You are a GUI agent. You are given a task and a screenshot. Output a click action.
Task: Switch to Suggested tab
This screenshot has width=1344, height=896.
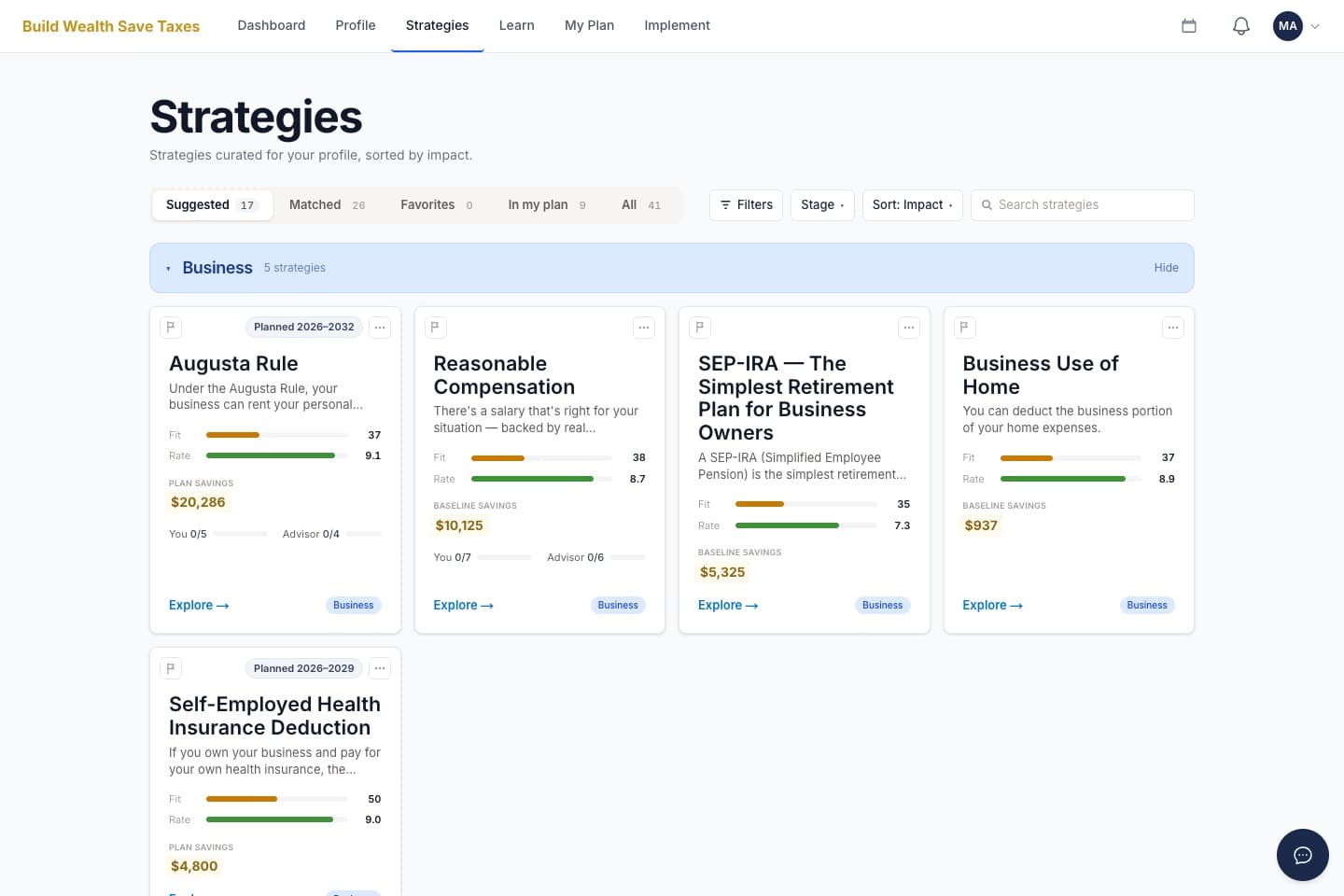point(212,205)
